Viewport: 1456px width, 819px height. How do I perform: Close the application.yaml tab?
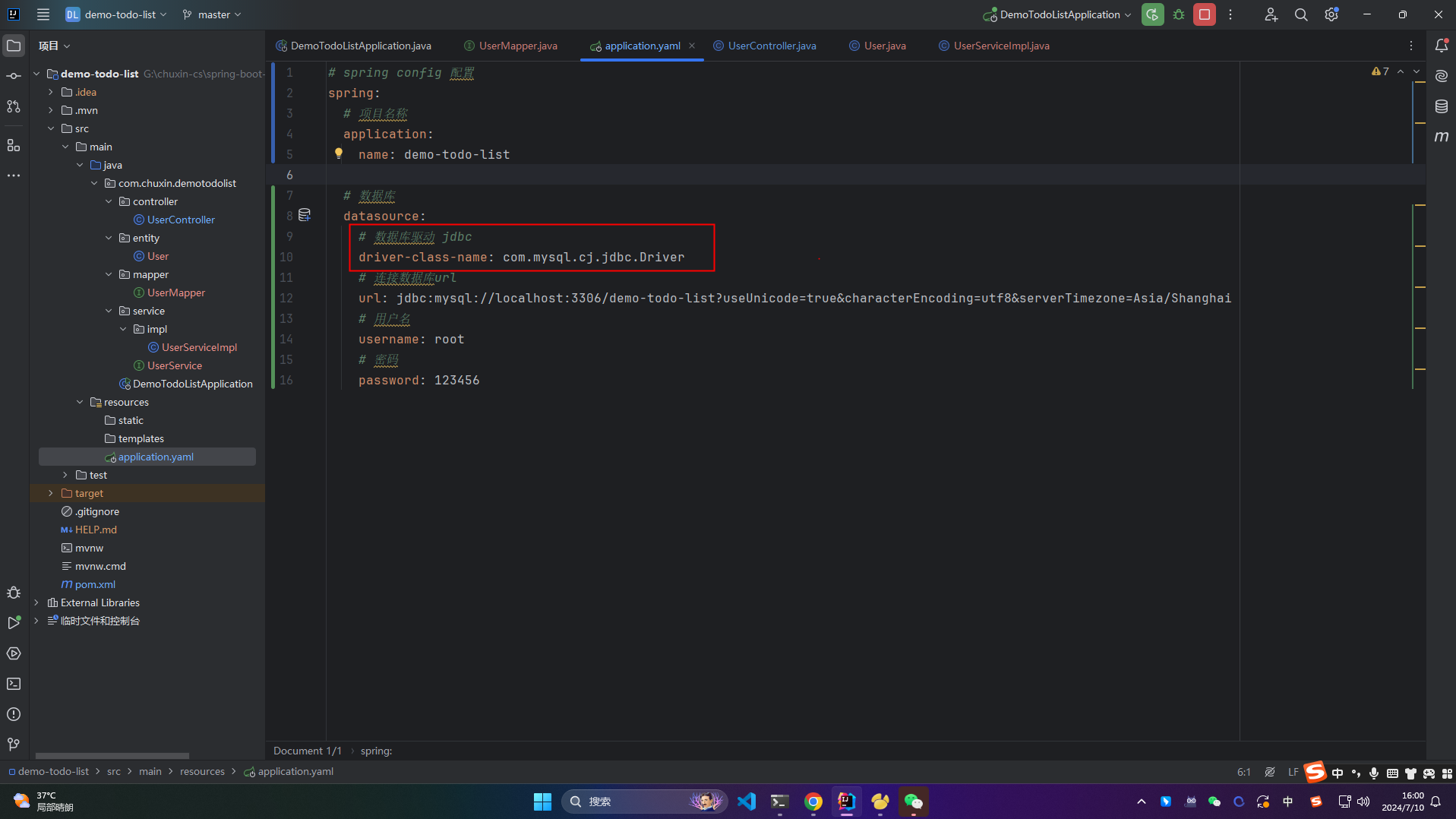pos(692,46)
